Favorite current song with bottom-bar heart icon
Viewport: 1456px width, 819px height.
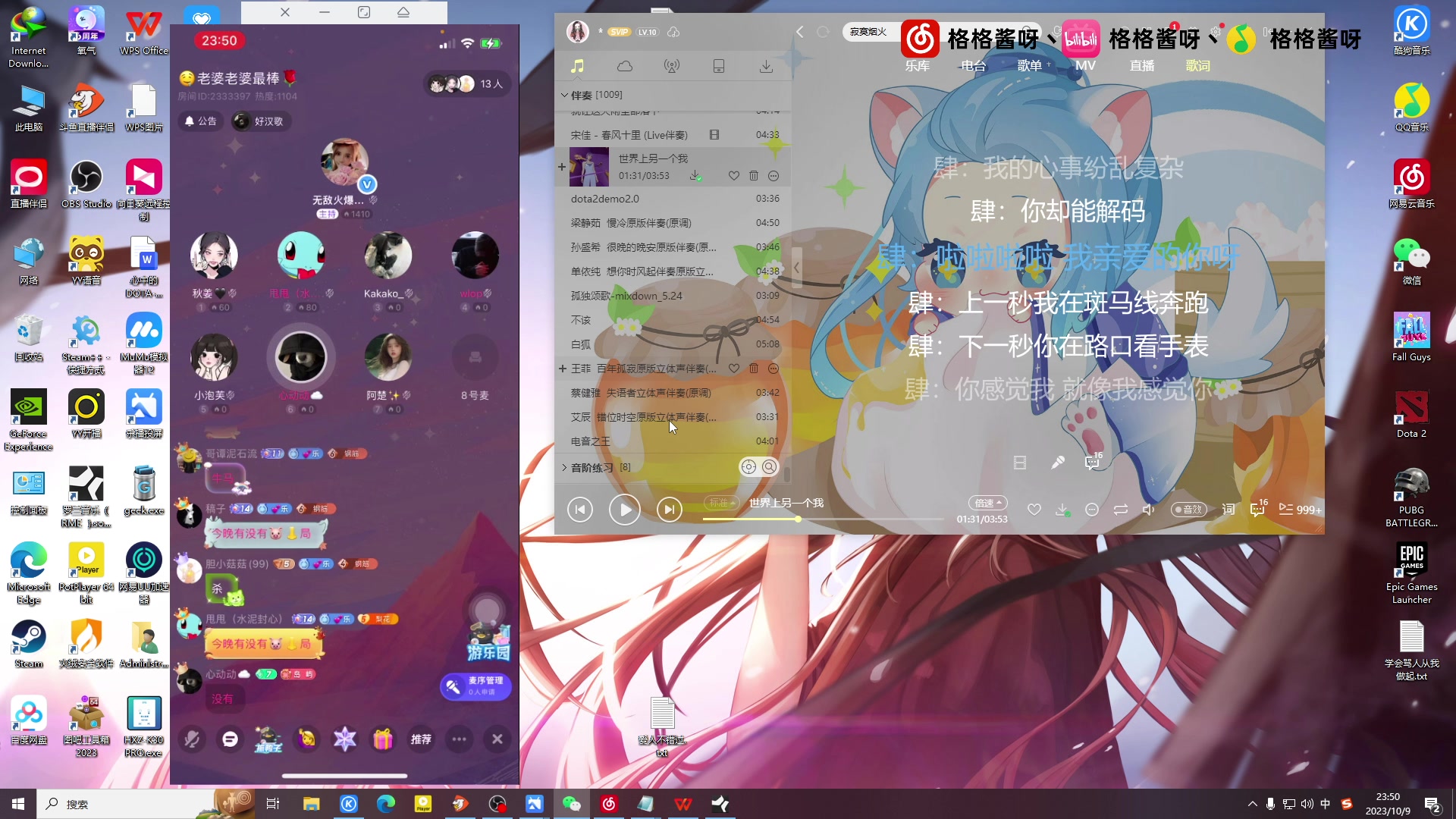point(1034,510)
